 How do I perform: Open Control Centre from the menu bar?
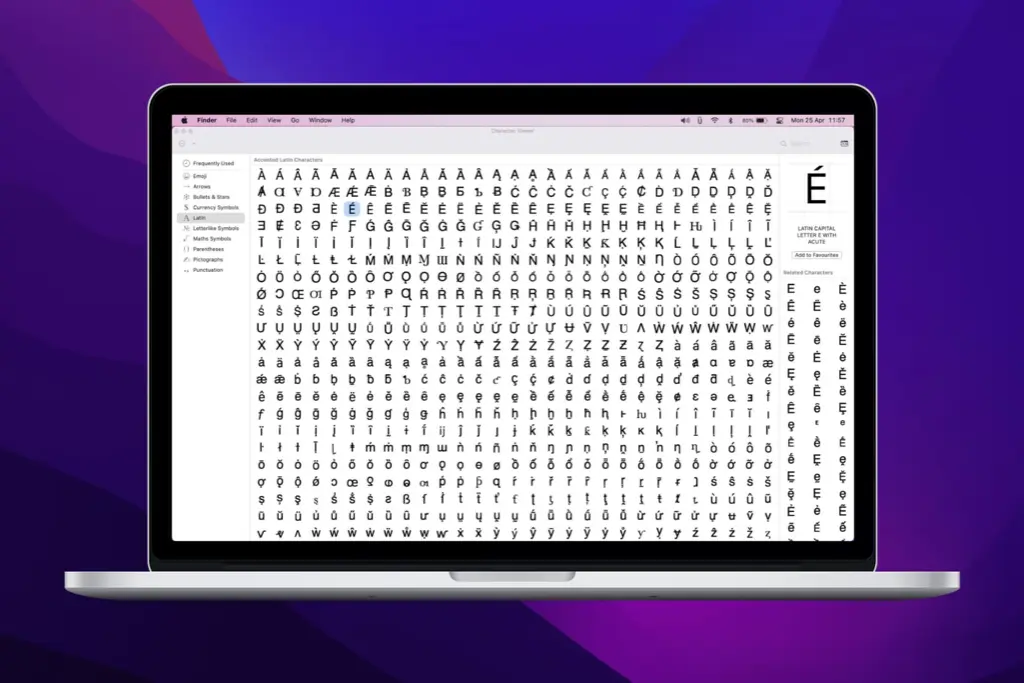coord(779,120)
